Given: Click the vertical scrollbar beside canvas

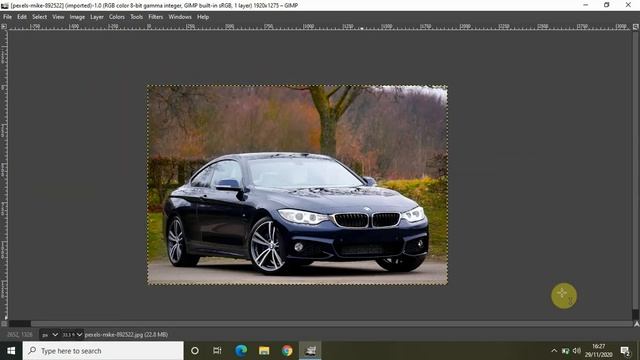Looking at the screenshot, I should click(x=636, y=175).
